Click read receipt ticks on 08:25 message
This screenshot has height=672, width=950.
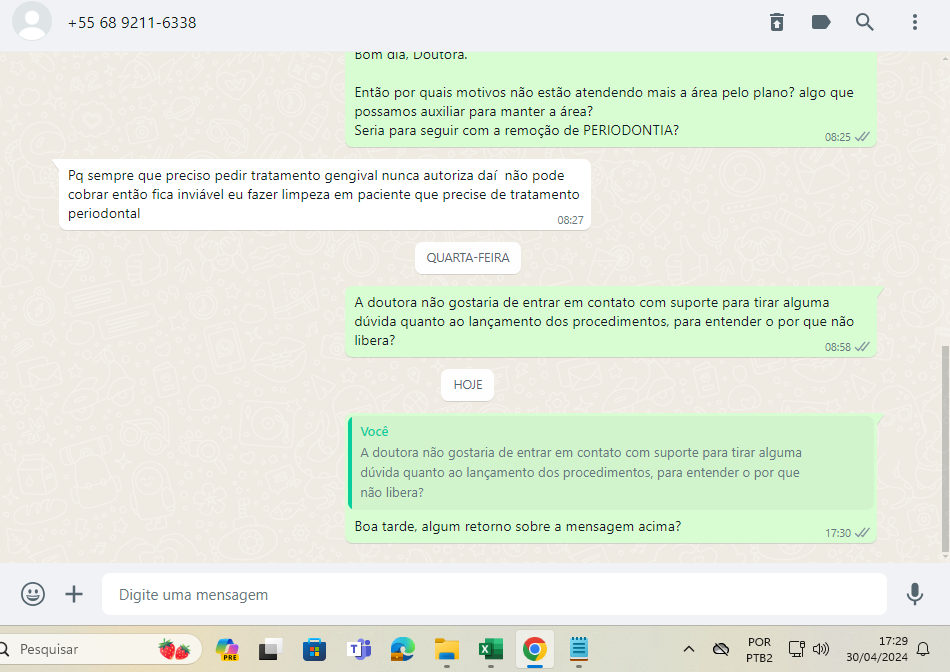click(x=862, y=137)
